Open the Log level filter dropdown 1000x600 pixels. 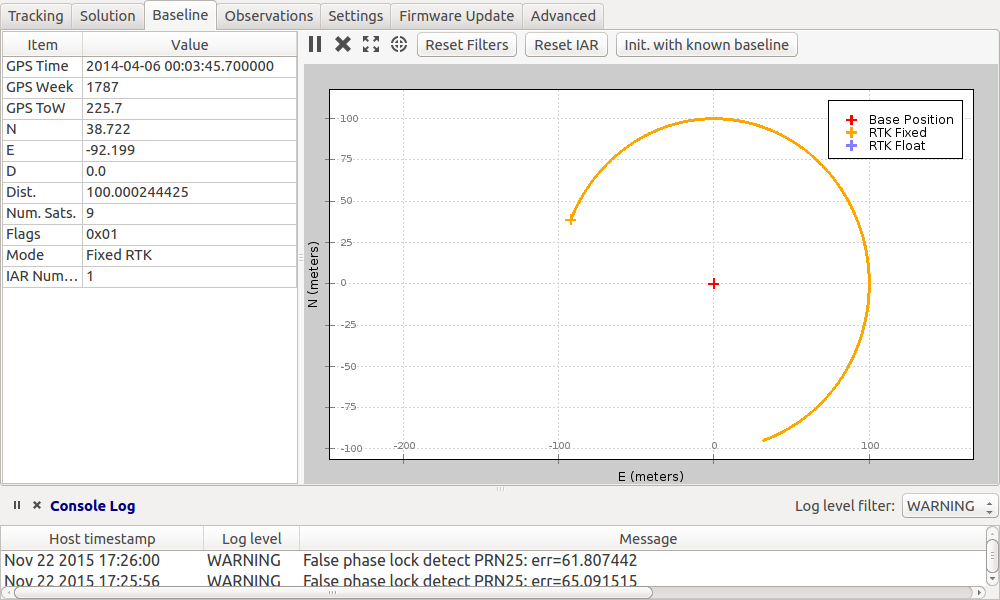(x=949, y=506)
